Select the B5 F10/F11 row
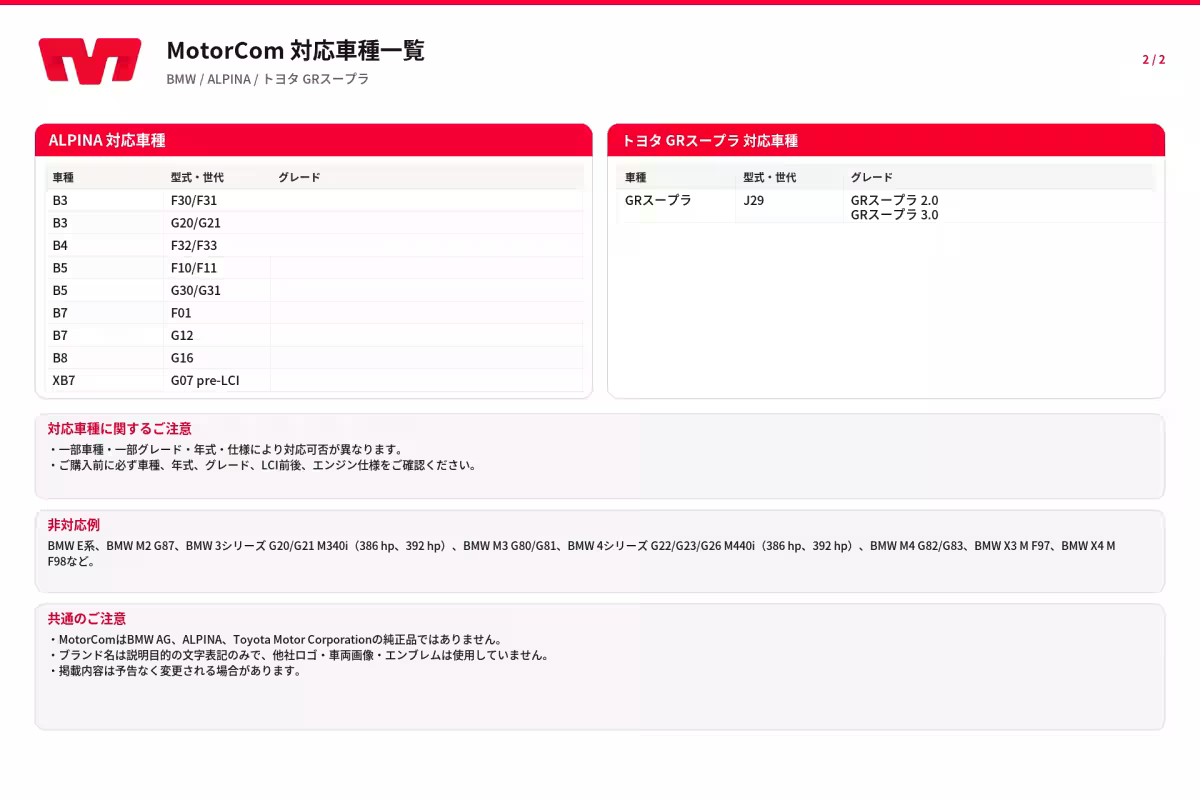 (314, 268)
